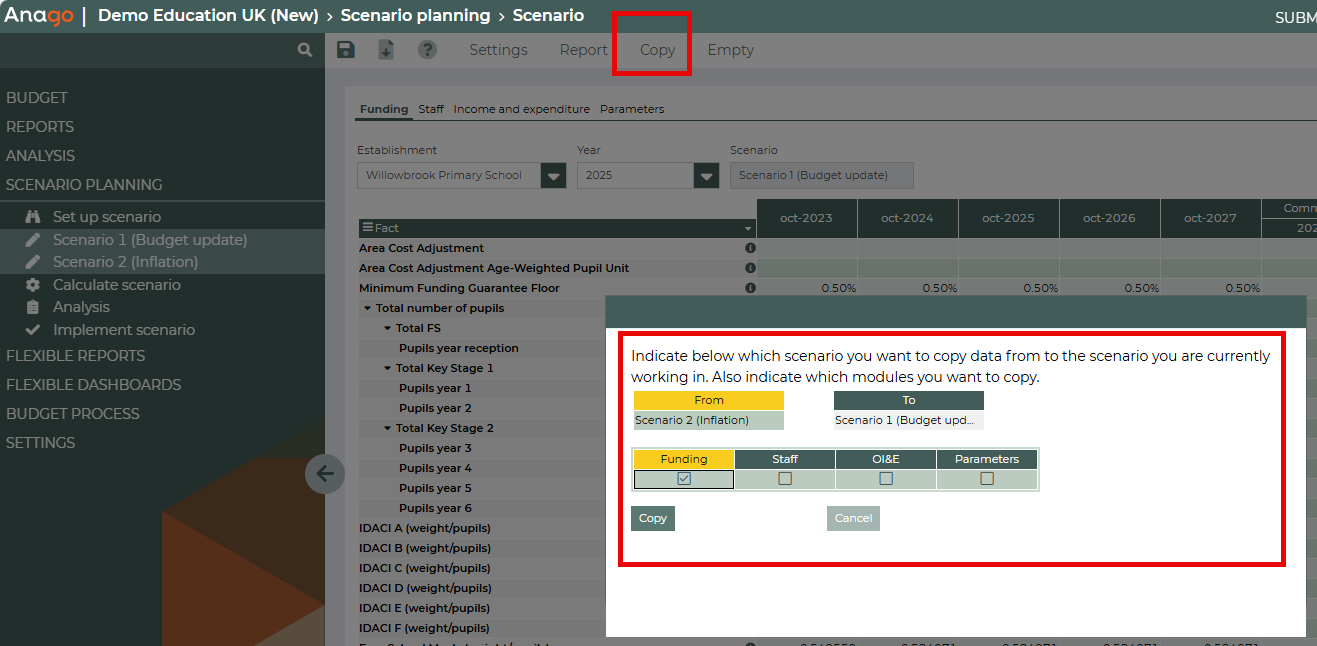Uncheck the Funding module checkbox
Image resolution: width=1317 pixels, height=646 pixels.
pyautogui.click(x=684, y=479)
